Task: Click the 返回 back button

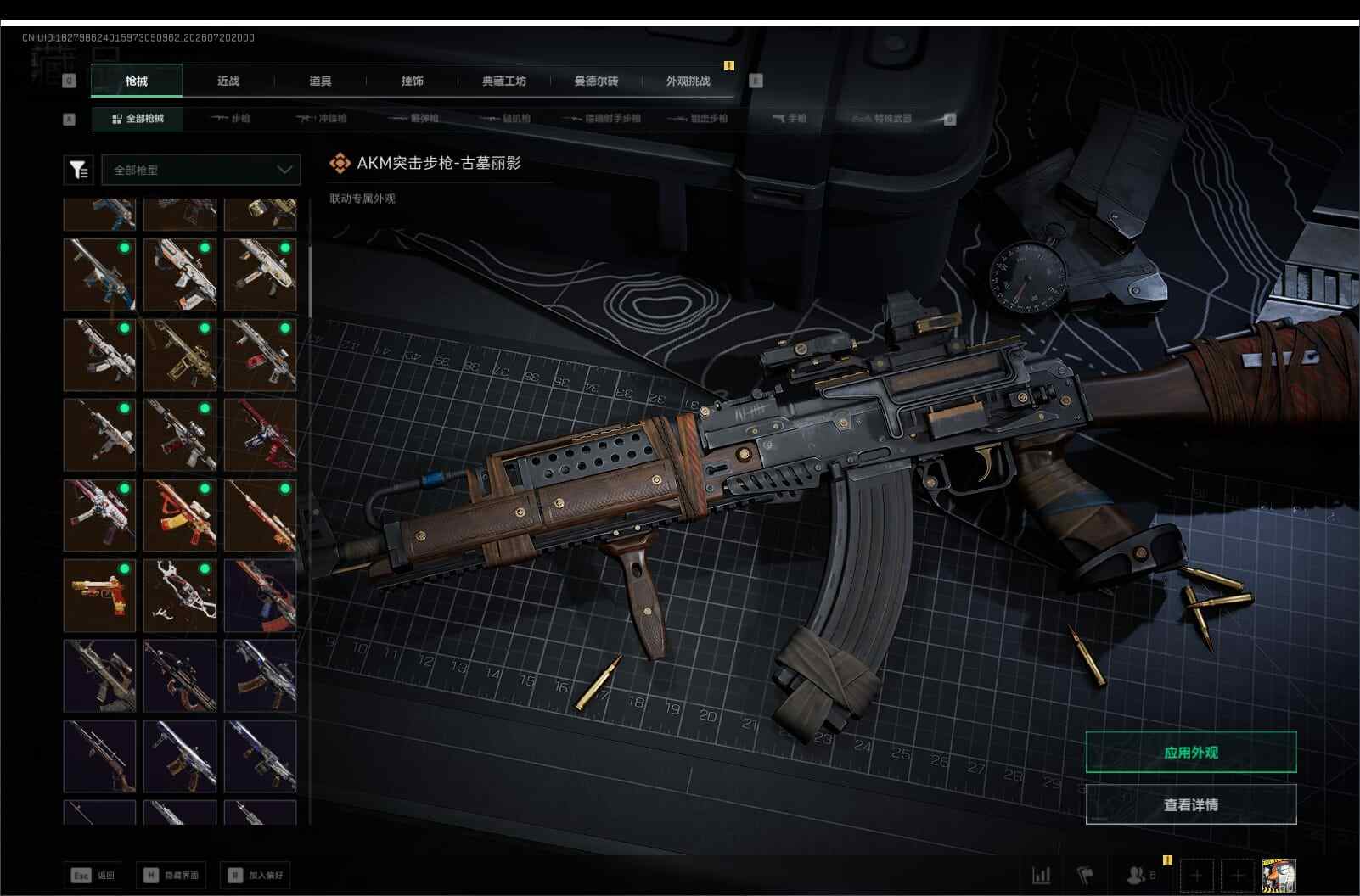Action: 93,876
